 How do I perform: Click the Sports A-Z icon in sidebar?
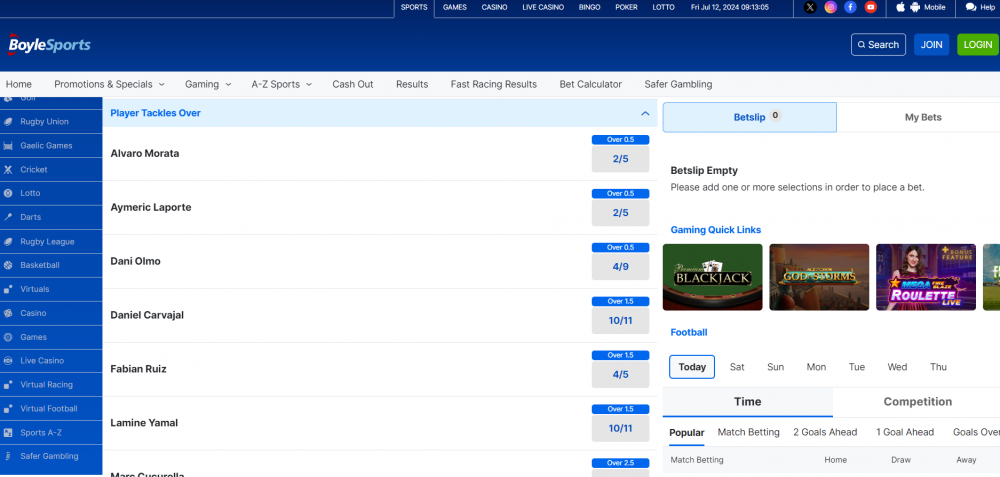click(x=8, y=433)
